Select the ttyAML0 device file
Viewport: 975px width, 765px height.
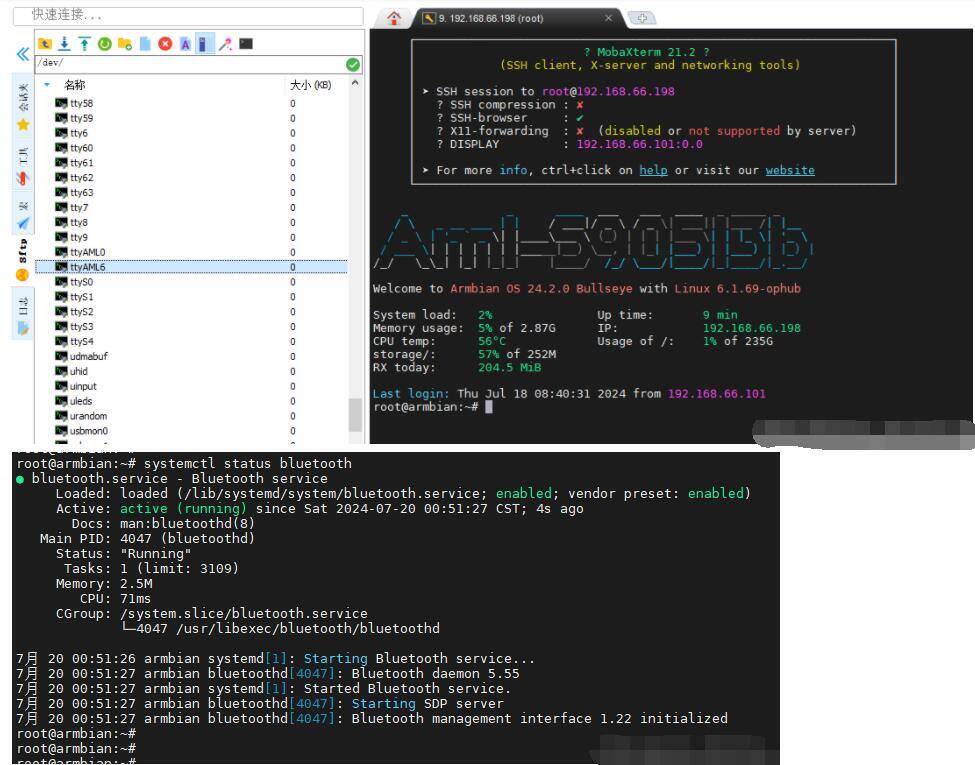[192, 253]
